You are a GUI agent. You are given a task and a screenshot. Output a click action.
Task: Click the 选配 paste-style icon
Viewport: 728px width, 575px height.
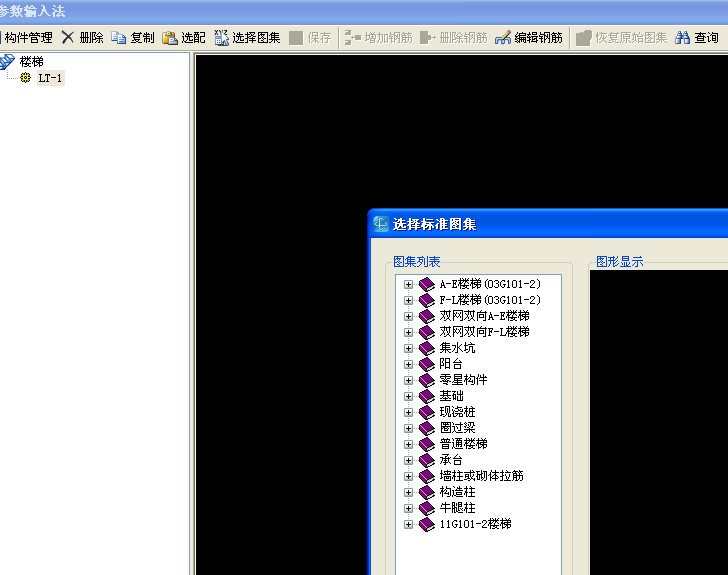tap(169, 38)
